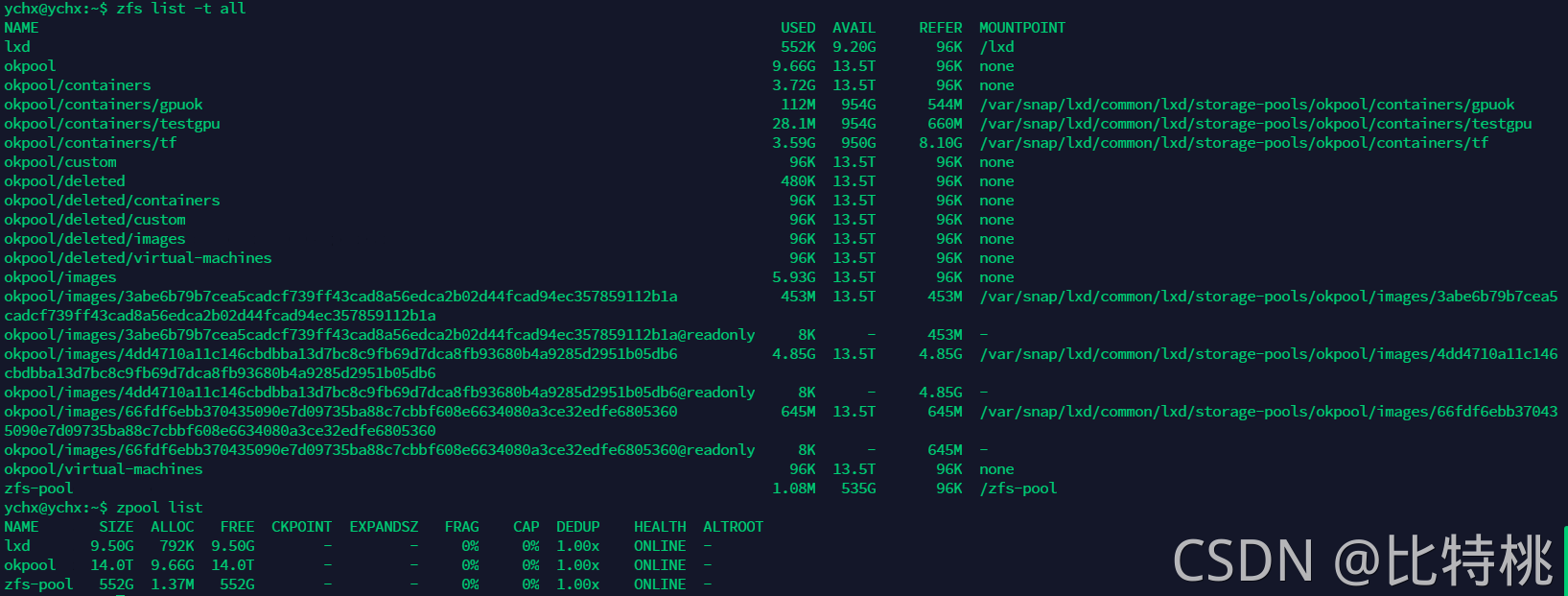
Task: Select dataset name okpool/containers/testgpu
Action: click(x=112, y=124)
